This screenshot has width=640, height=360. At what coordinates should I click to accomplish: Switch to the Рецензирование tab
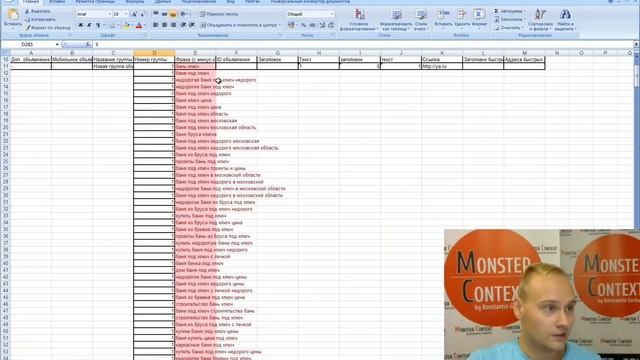coord(198,2)
